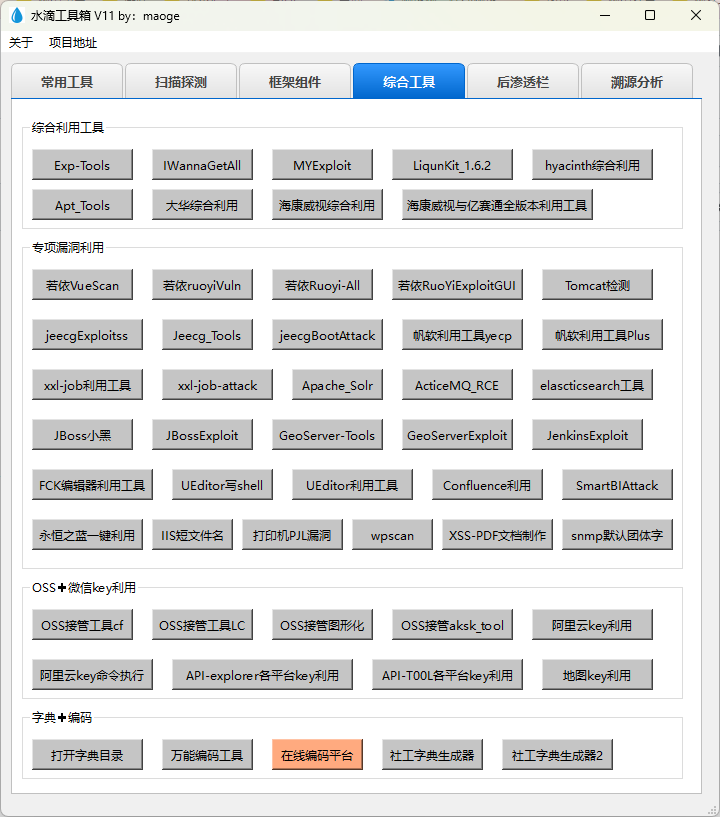Switch to the 常用工具 tab

tap(67, 81)
